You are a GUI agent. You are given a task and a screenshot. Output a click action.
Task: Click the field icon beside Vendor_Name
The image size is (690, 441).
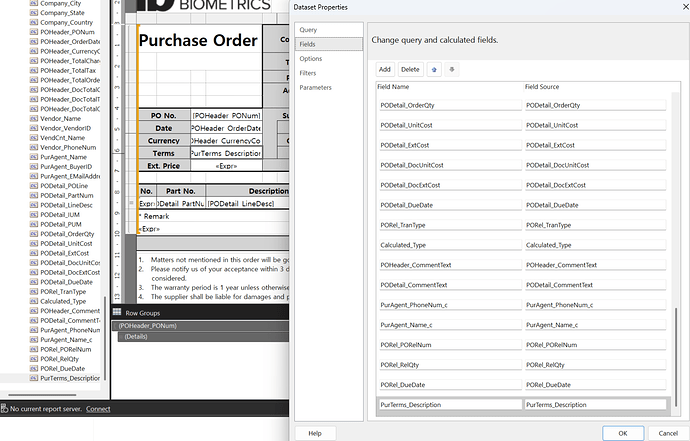[34, 118]
